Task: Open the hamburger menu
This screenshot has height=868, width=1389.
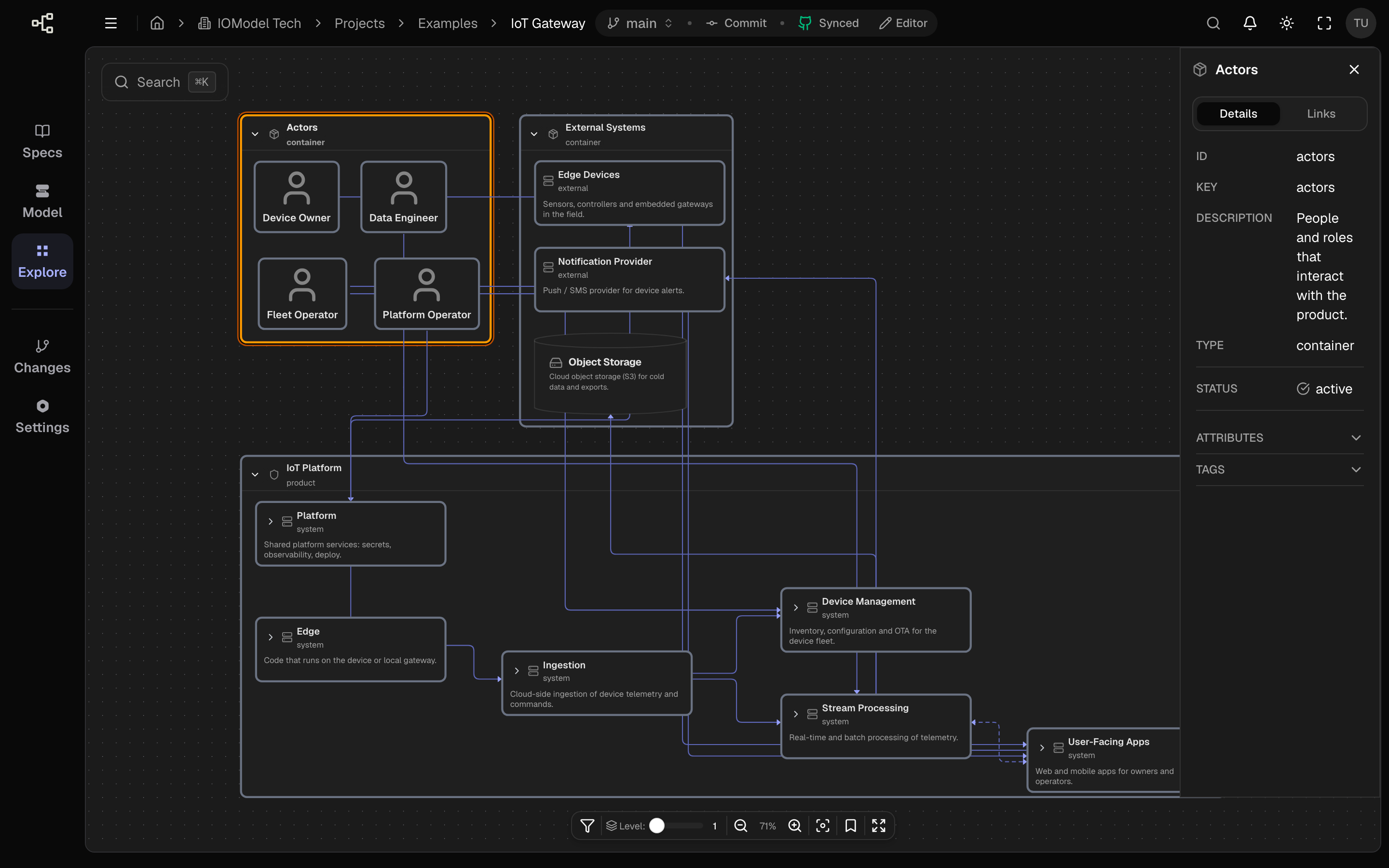Action: click(111, 23)
